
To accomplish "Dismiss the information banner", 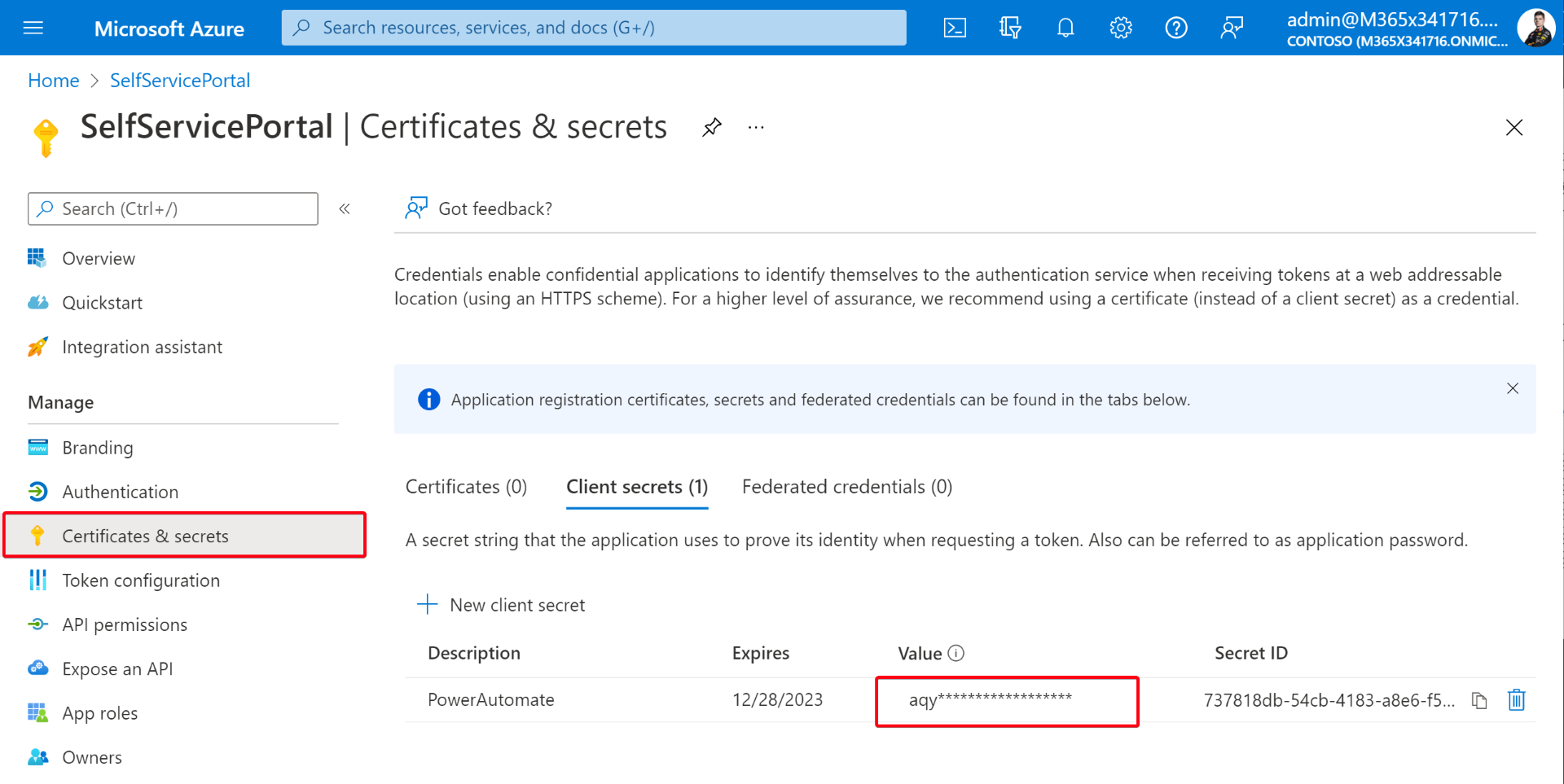I will click(1513, 388).
